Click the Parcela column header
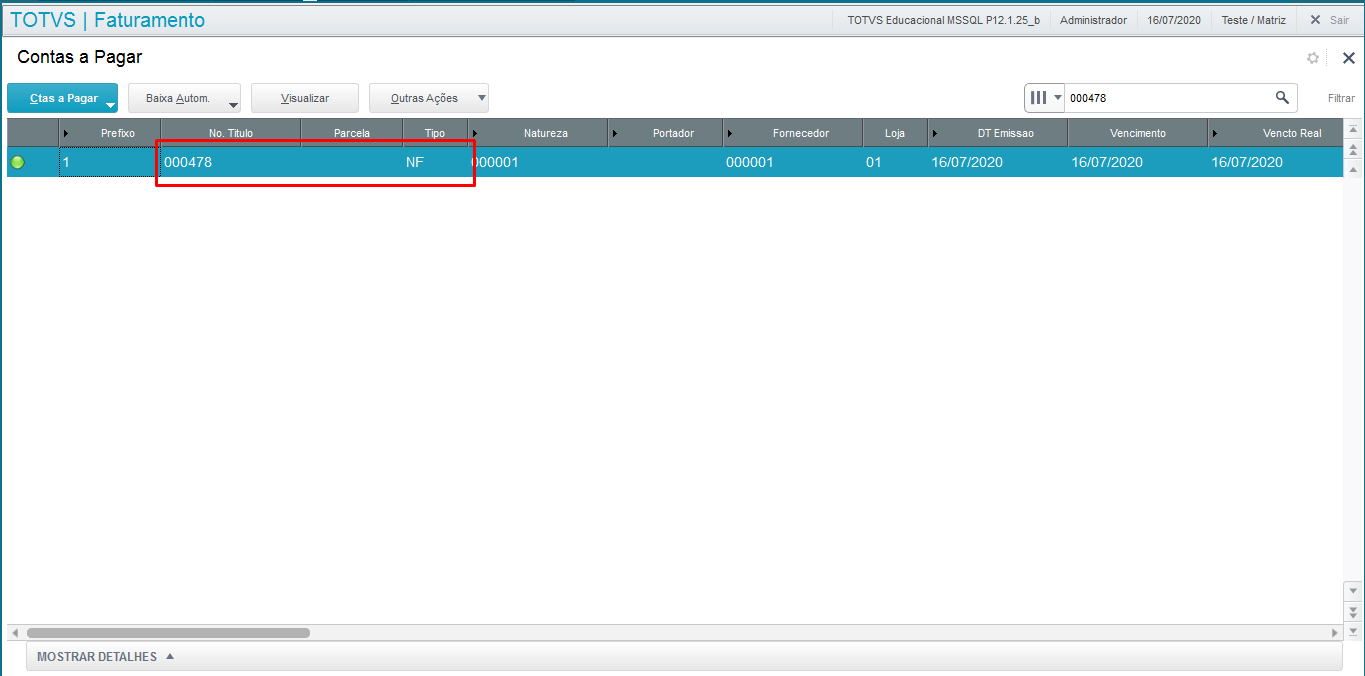Image resolution: width=1365 pixels, height=676 pixels. (352, 133)
